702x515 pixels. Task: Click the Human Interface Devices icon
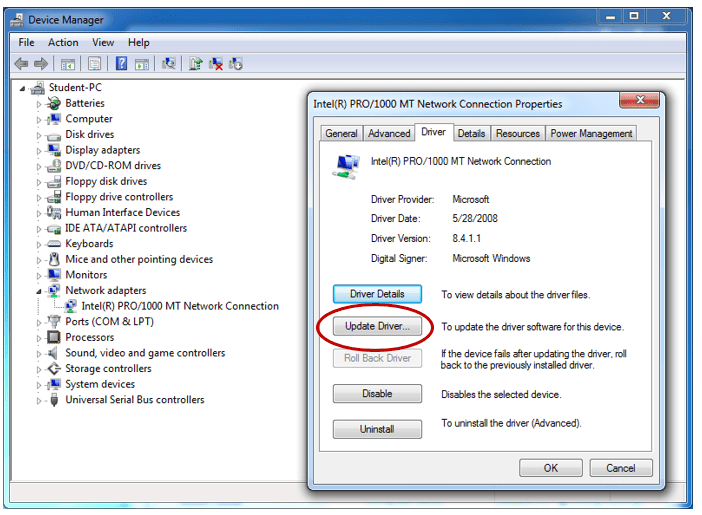pyautogui.click(x=54, y=212)
